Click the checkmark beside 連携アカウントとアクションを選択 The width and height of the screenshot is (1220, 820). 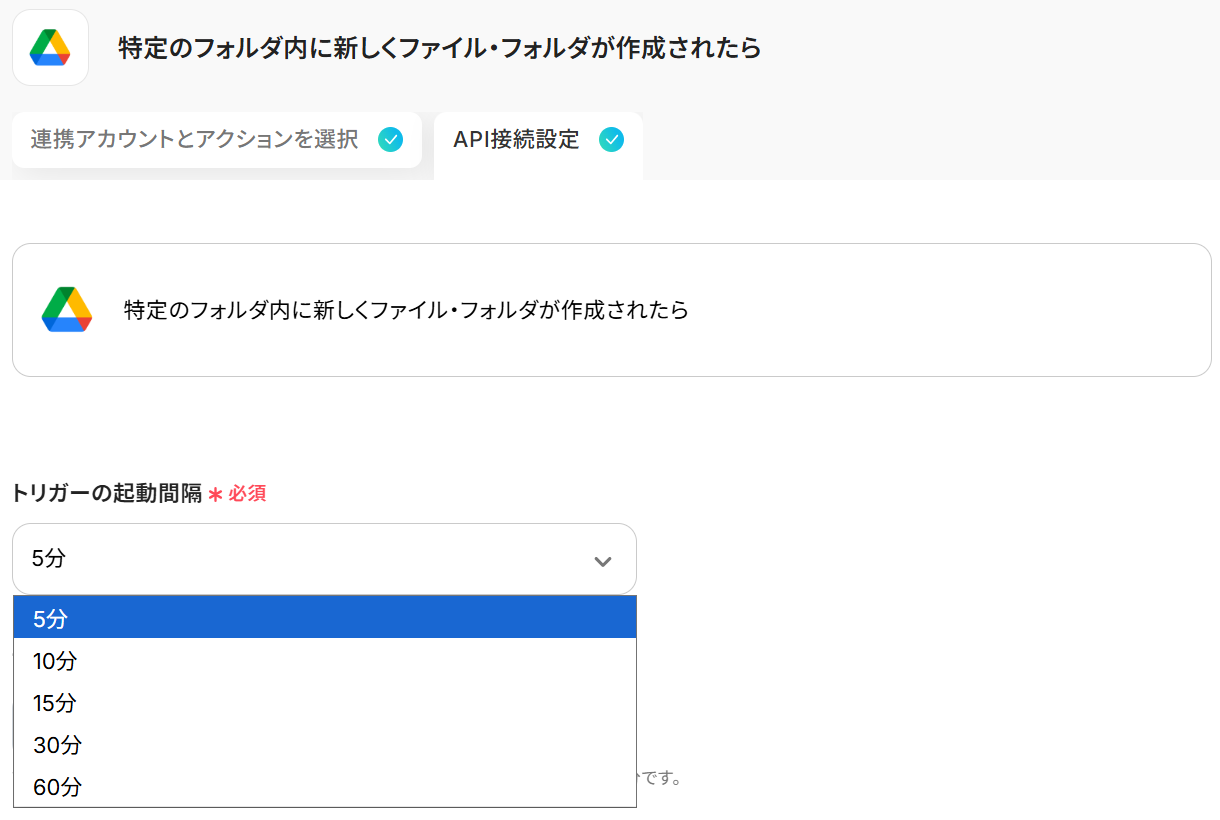(x=391, y=139)
